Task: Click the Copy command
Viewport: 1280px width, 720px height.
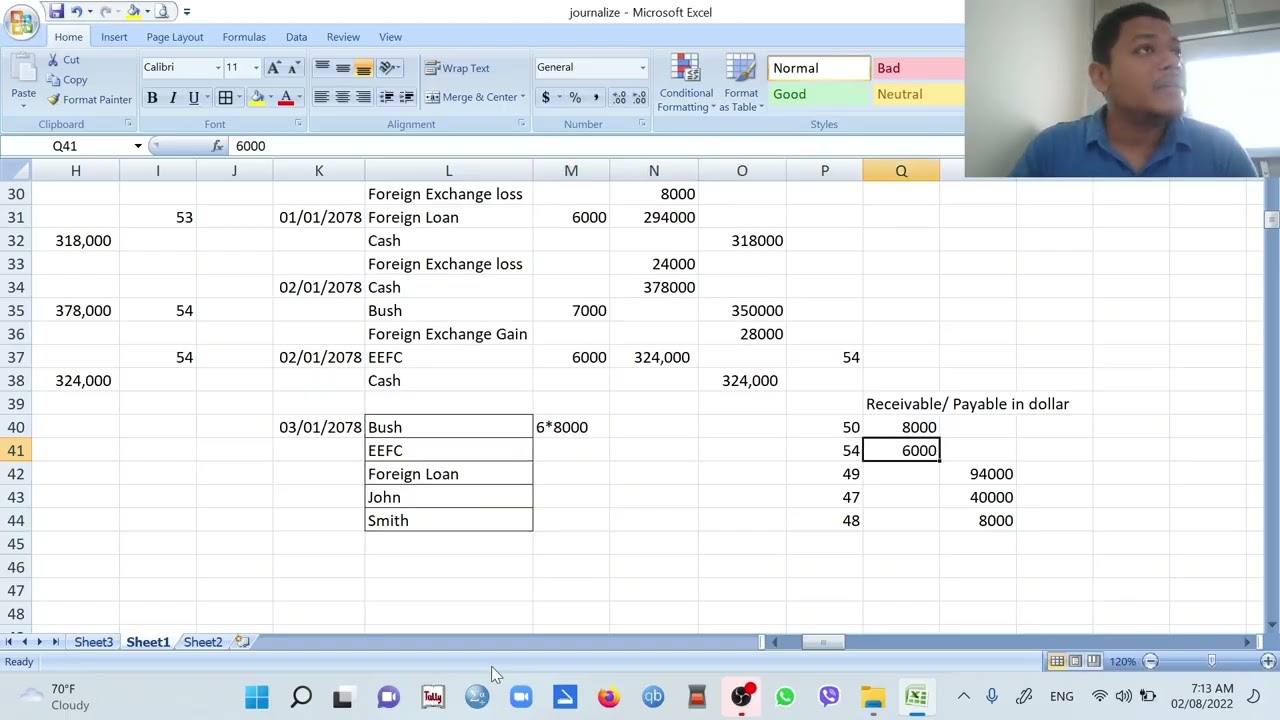Action: [x=68, y=80]
